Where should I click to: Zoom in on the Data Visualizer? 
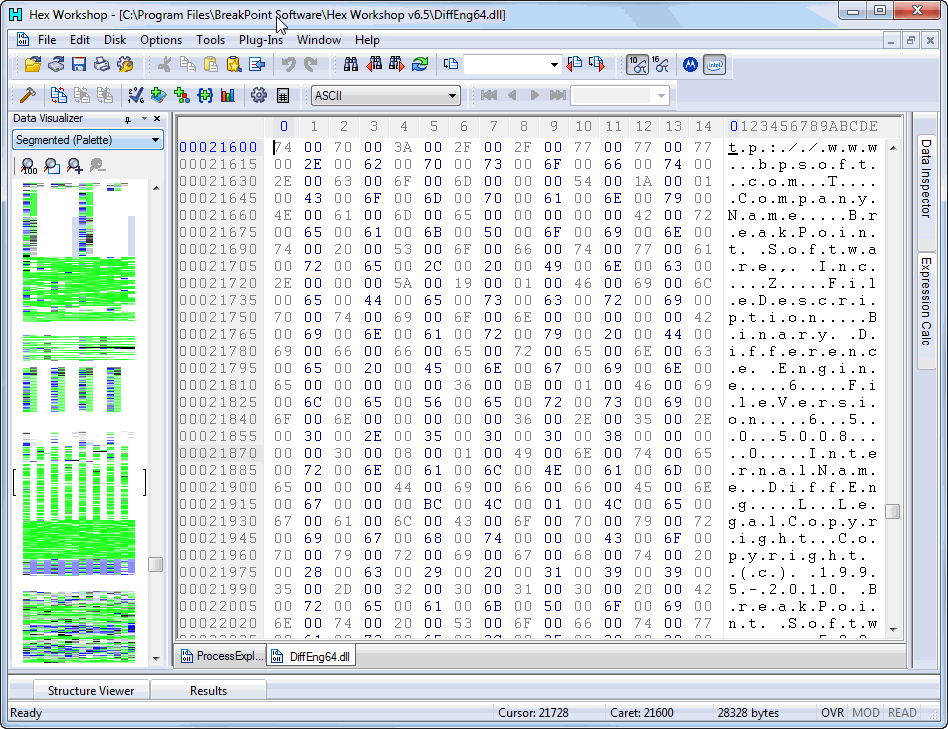point(75,166)
